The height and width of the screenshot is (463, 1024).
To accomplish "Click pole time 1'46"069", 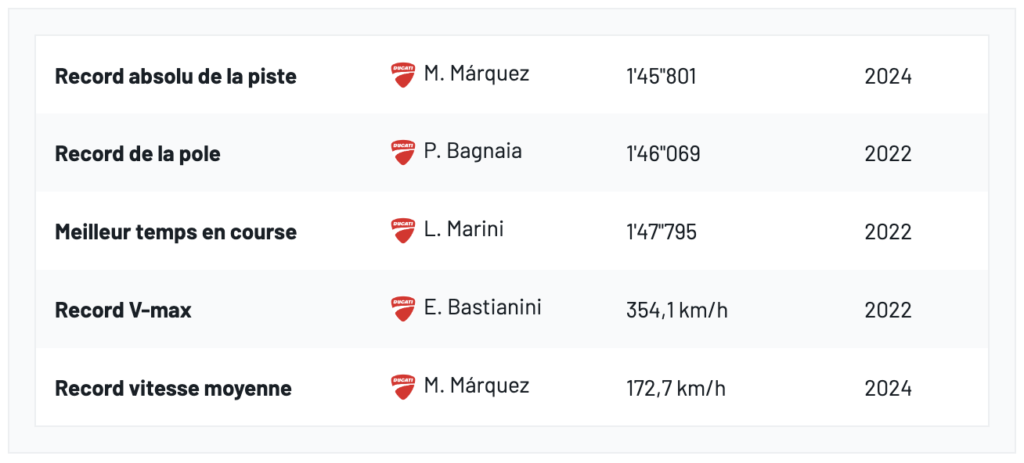I will point(663,154).
